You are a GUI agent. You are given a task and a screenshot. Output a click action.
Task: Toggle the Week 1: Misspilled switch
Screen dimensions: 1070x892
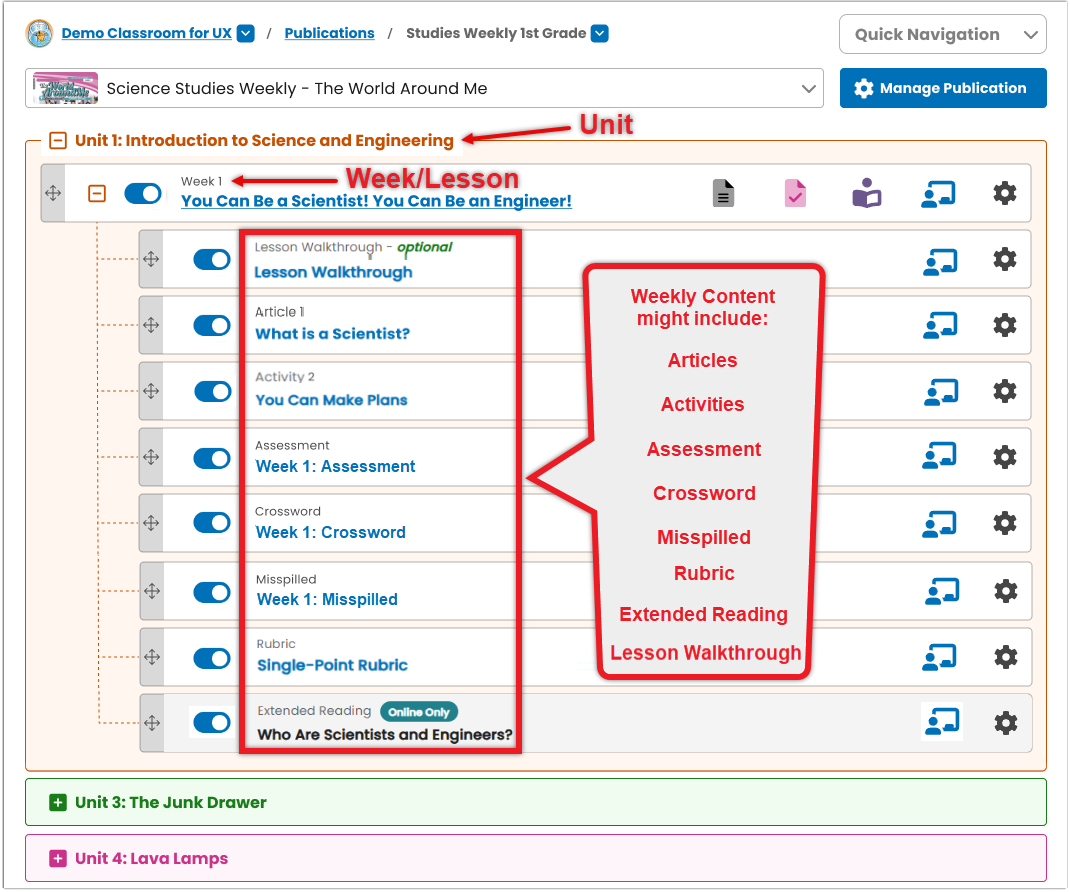212,592
